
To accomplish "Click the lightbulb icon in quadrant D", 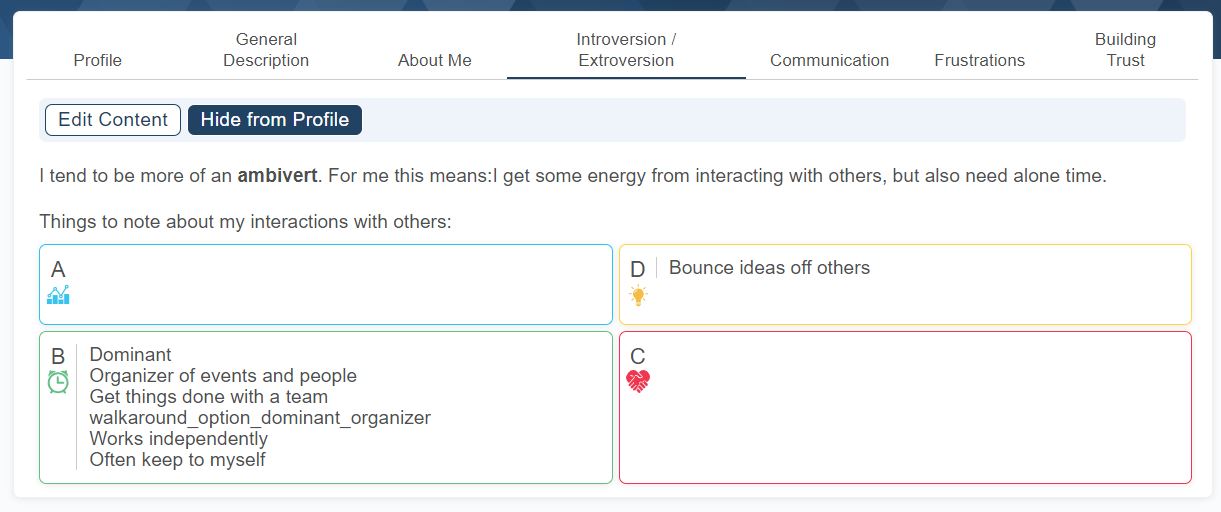I will coord(638,295).
